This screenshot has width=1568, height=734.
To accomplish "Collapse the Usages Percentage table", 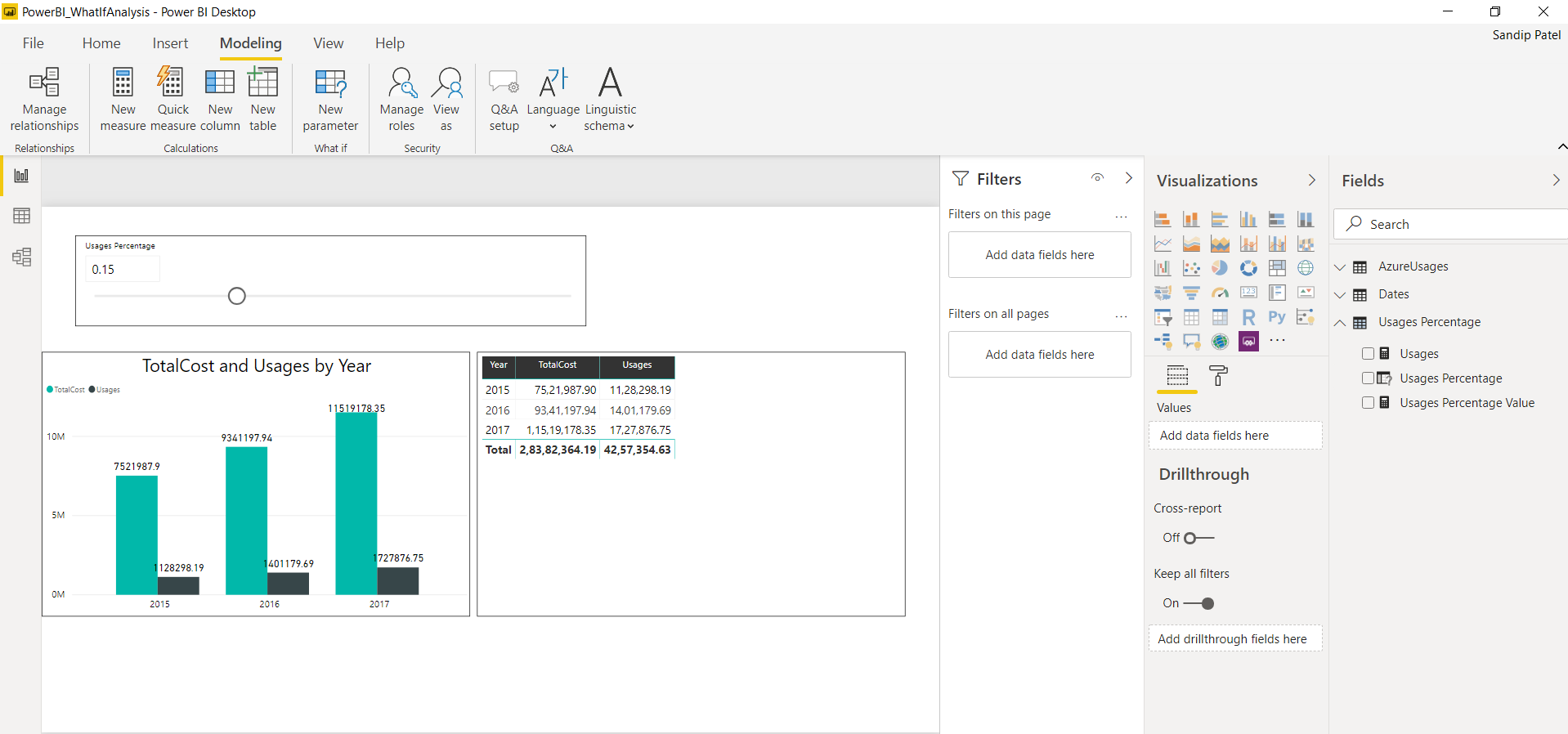I will coord(1340,322).
